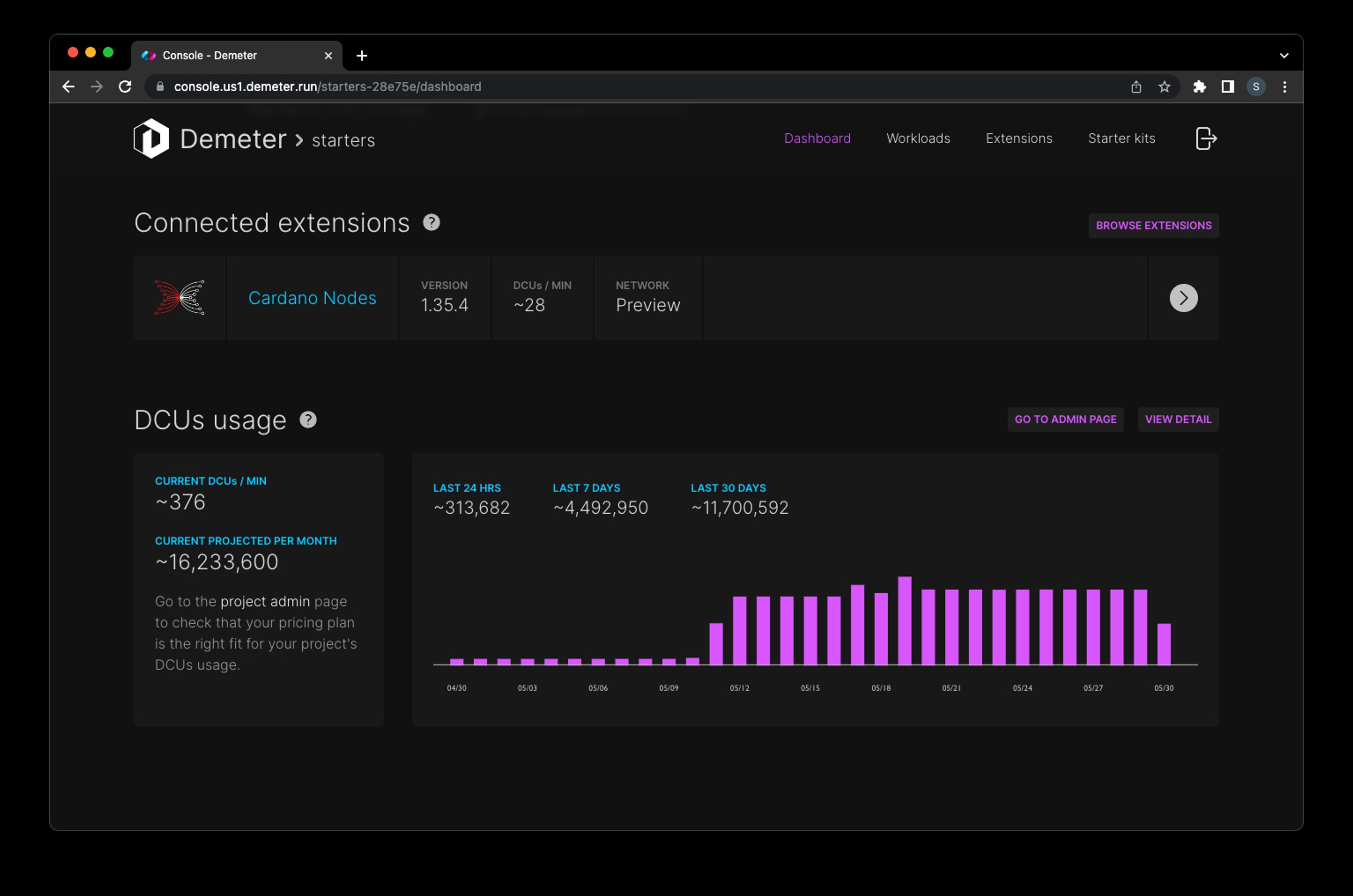Open Chrome three-dot menu
Viewport: 1353px width, 896px height.
1284,87
